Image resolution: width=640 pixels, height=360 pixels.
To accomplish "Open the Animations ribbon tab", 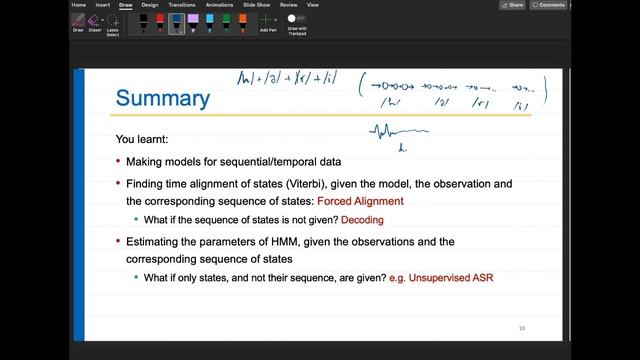I will [219, 5].
